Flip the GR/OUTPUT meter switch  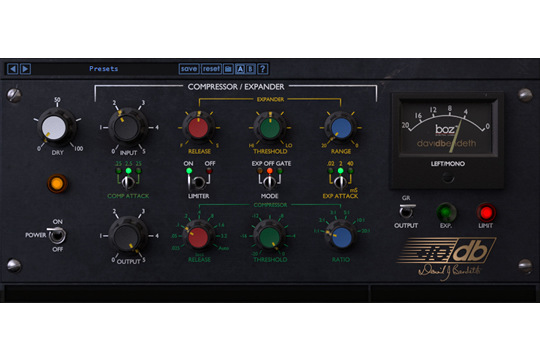[x=406, y=211]
